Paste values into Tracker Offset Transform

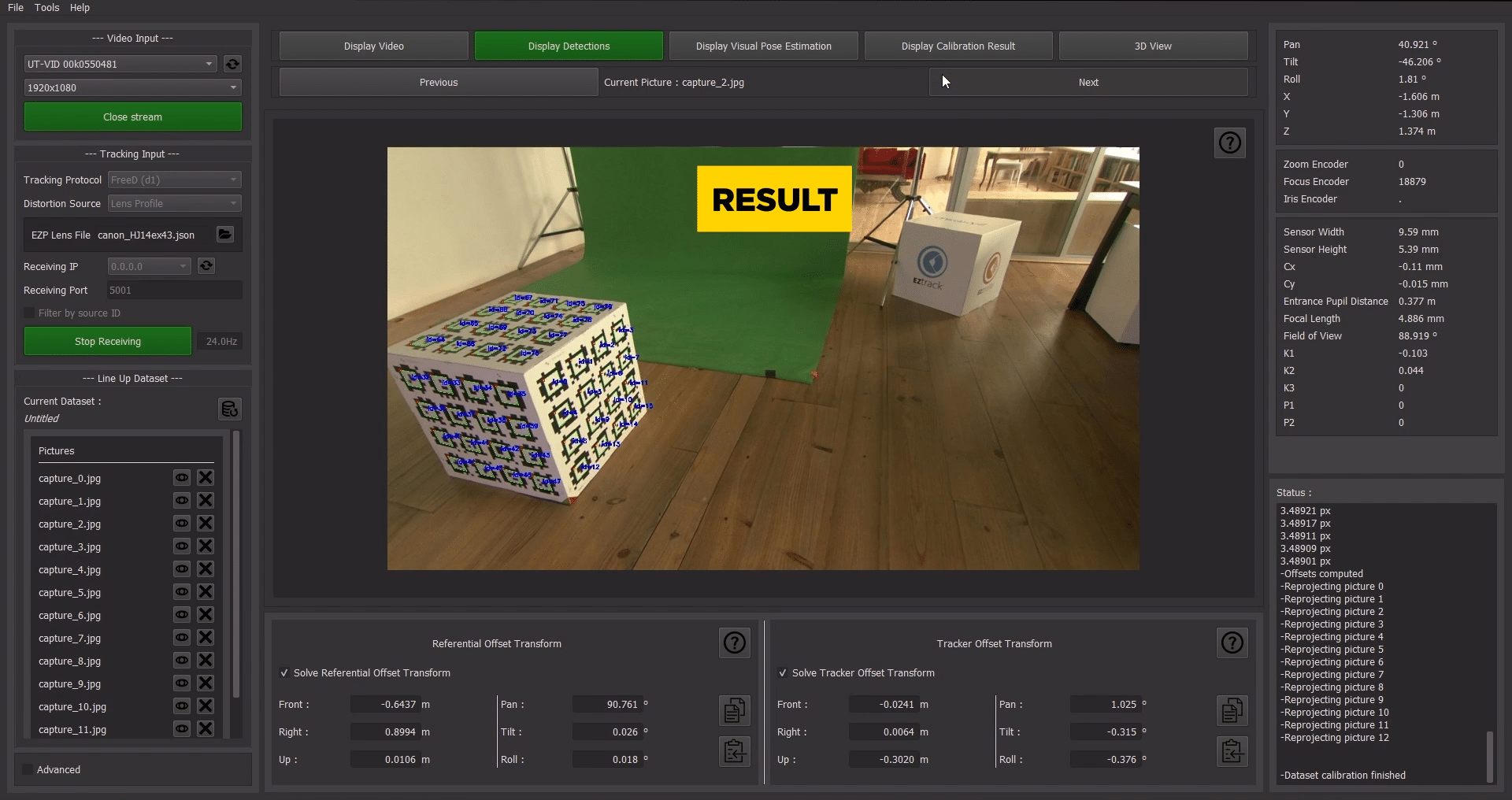tap(1232, 751)
